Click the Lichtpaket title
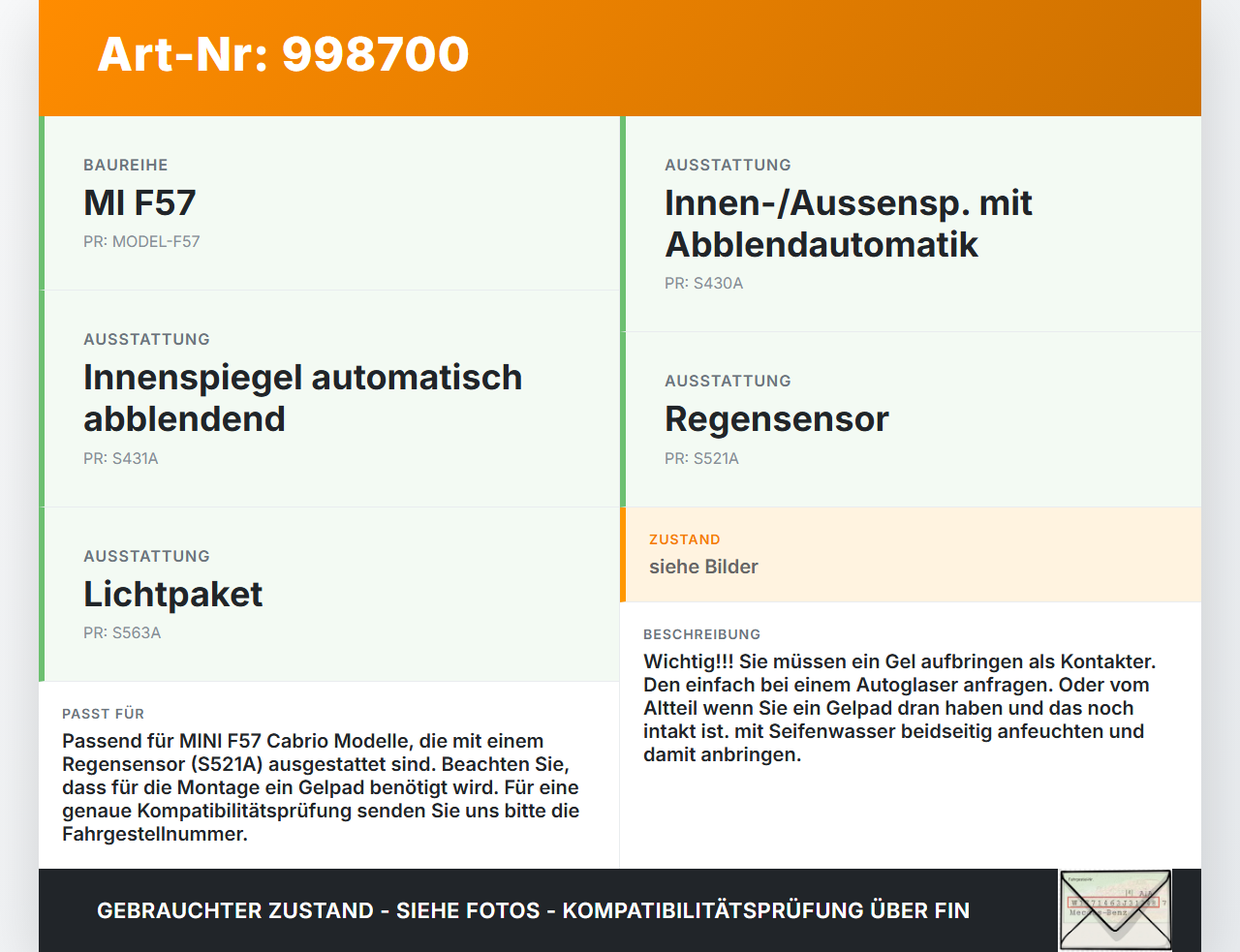1240x952 pixels. point(172,594)
